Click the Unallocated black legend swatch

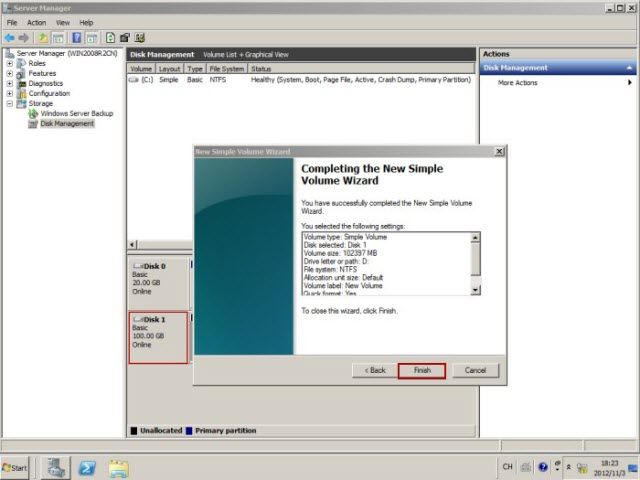(134, 431)
